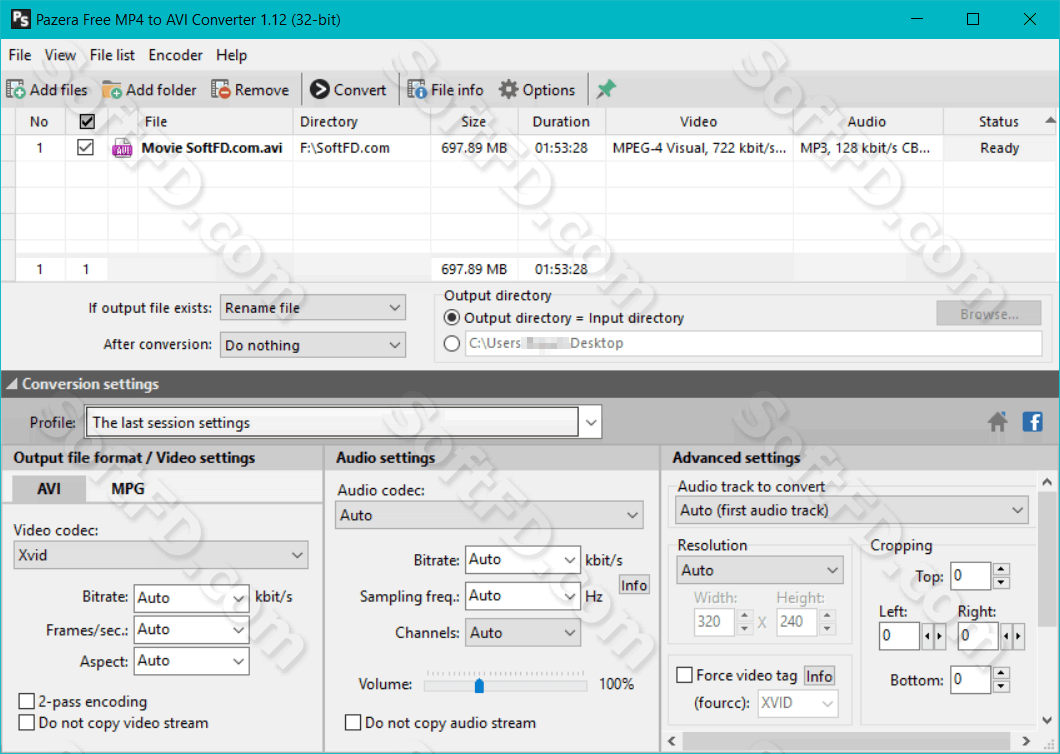Increase the Cropping Bottom spinner
1060x754 pixels.
(1002, 673)
